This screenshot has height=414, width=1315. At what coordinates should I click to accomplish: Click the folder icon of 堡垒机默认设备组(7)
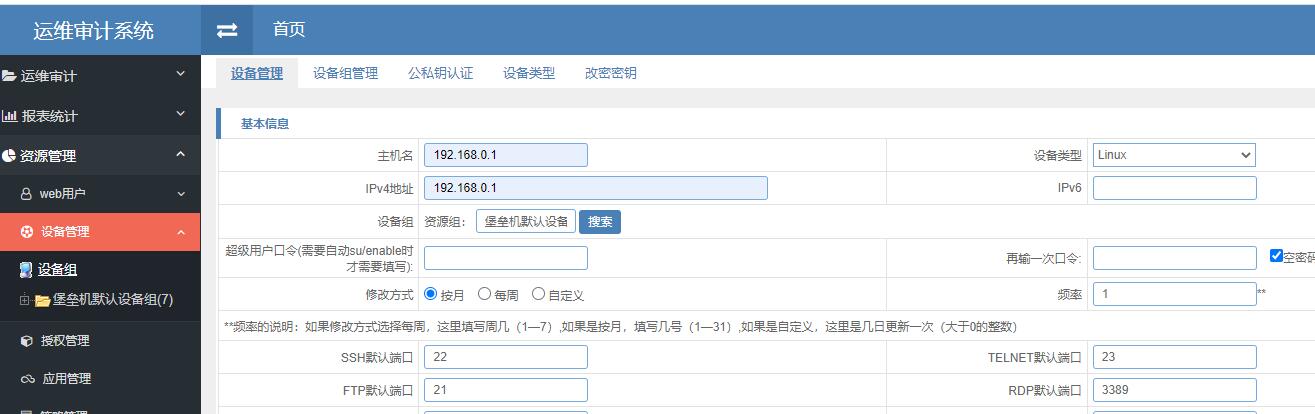click(x=42, y=300)
